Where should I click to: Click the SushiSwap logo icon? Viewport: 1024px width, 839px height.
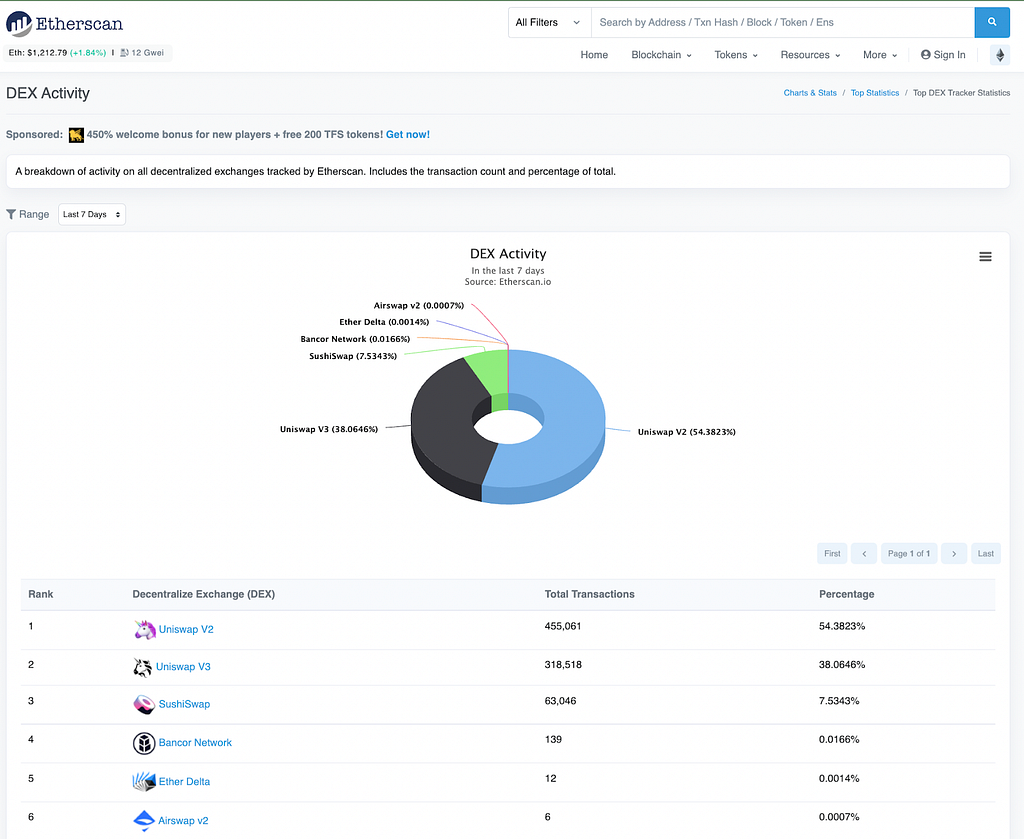tap(144, 704)
